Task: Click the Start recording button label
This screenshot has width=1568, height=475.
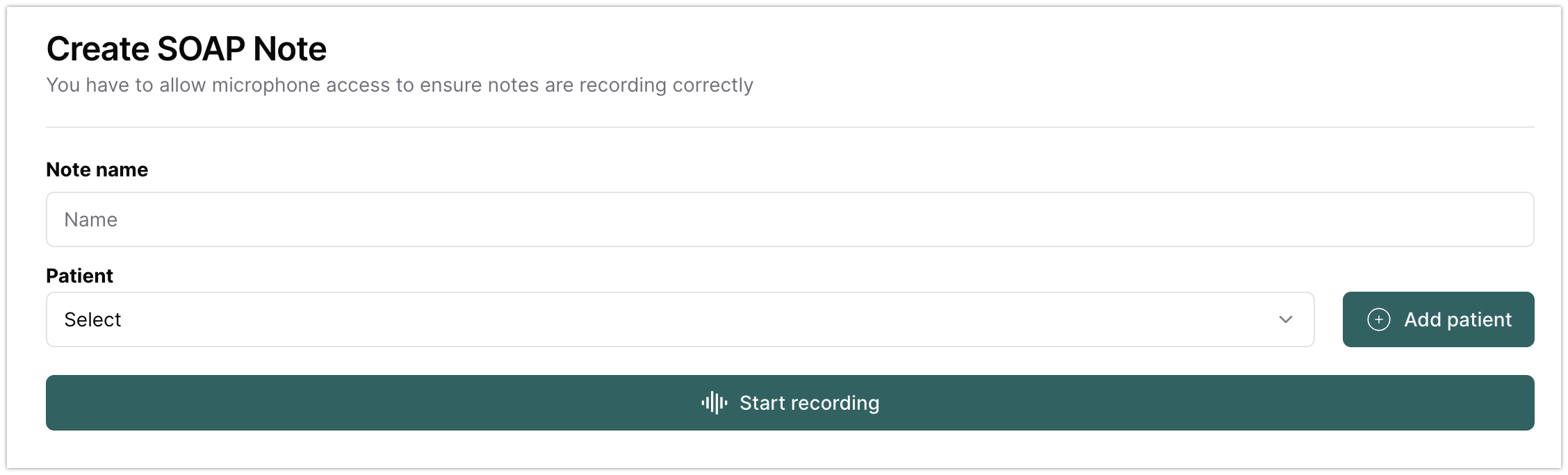Action: [x=809, y=403]
